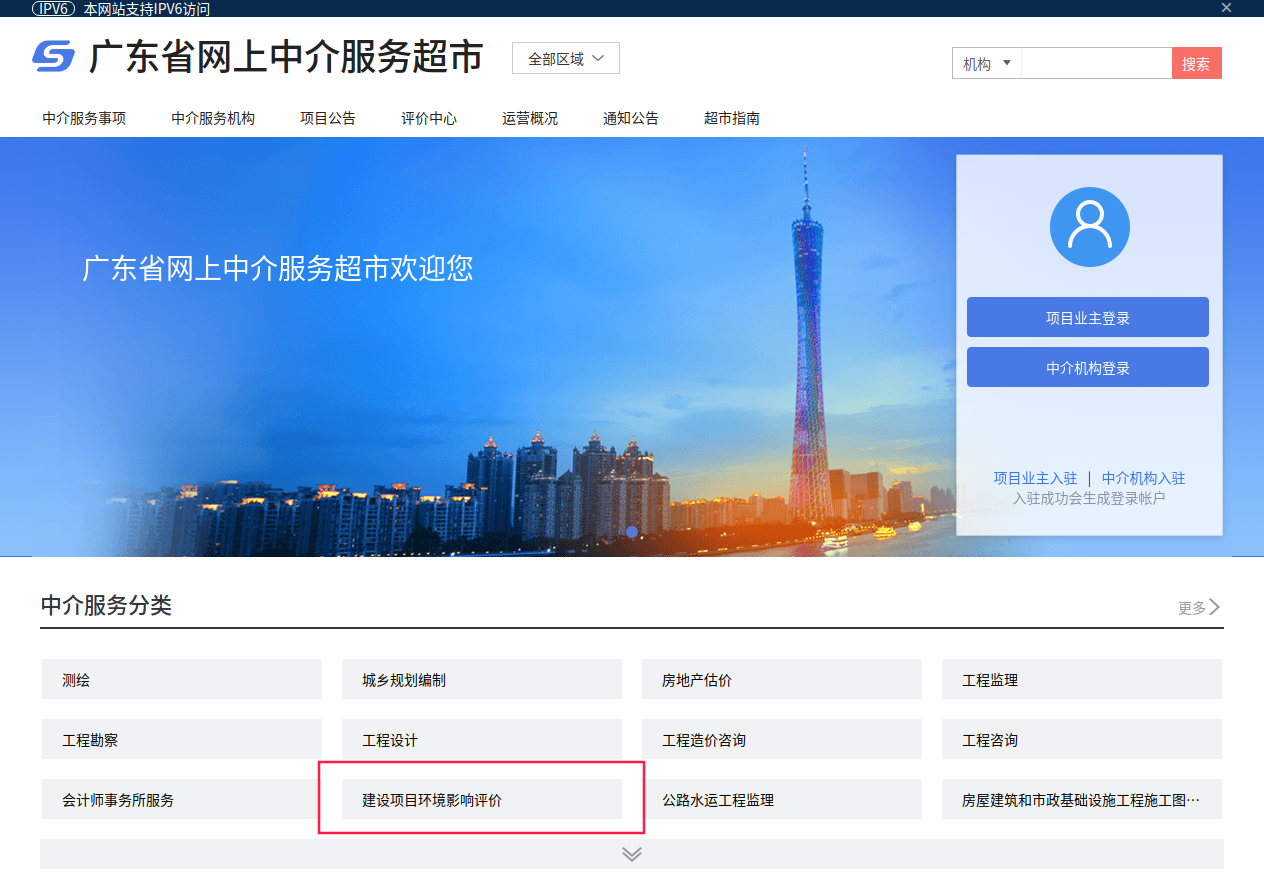
Task: Open 中介服务机构 menu
Action: (x=213, y=118)
